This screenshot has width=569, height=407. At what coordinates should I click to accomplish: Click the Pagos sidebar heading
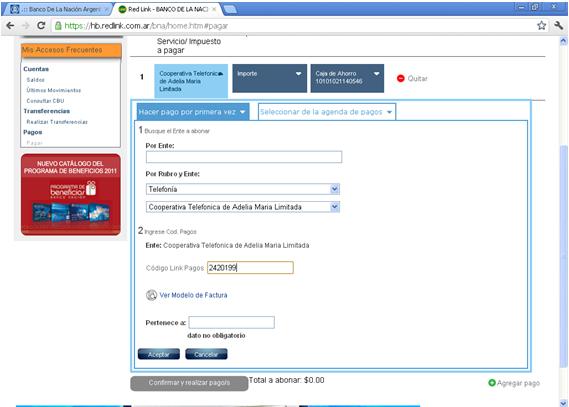coord(33,132)
